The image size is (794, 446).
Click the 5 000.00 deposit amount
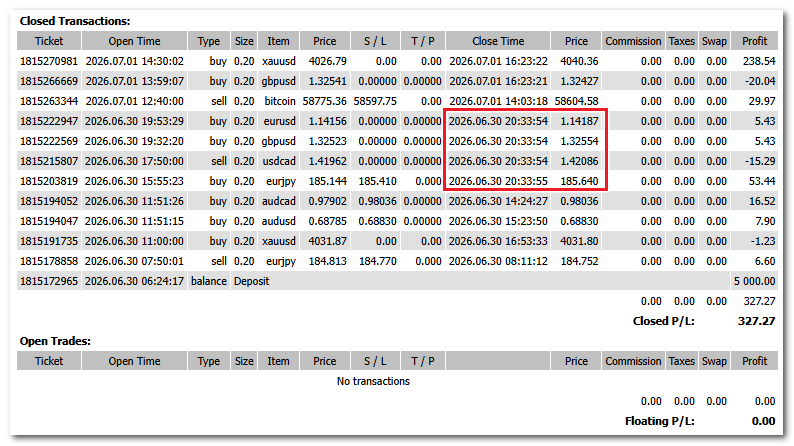point(755,281)
